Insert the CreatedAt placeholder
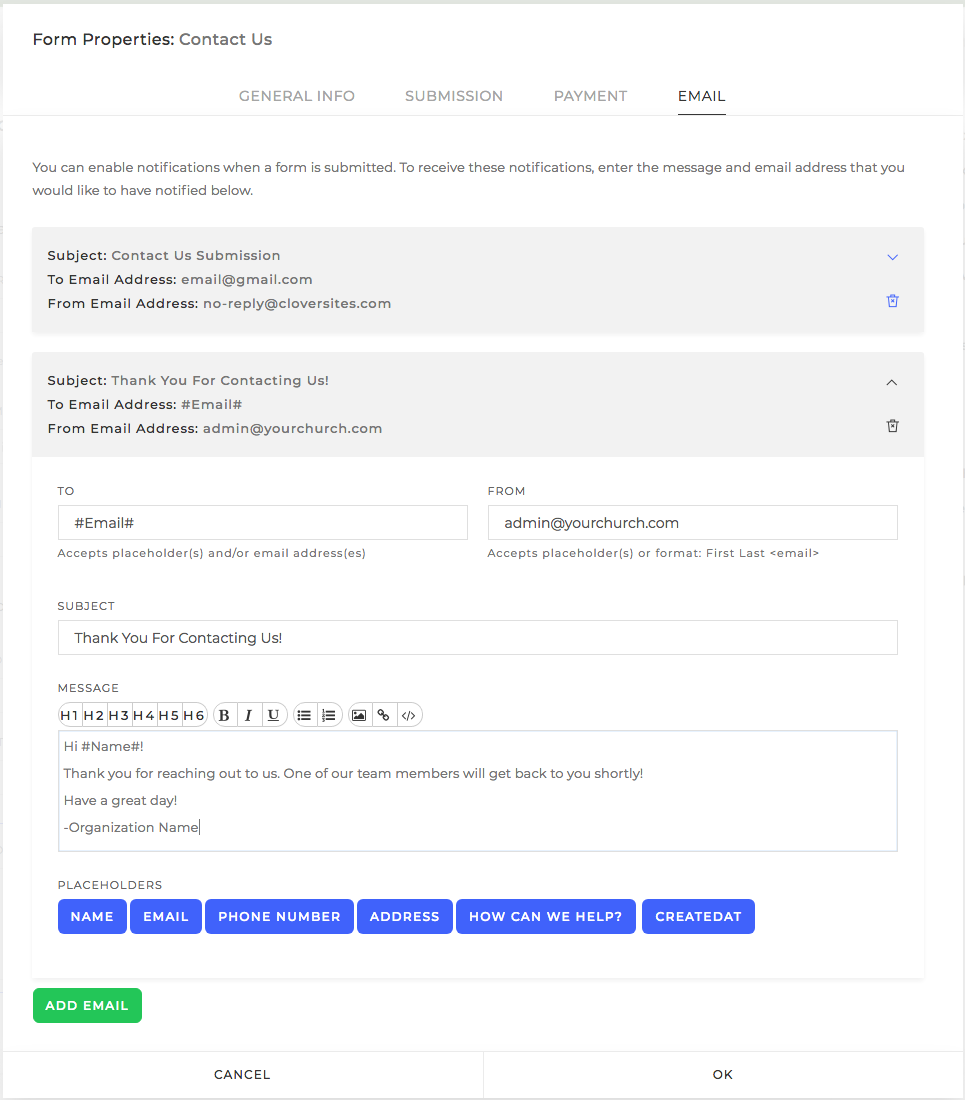The height and width of the screenshot is (1100, 965). coord(698,916)
